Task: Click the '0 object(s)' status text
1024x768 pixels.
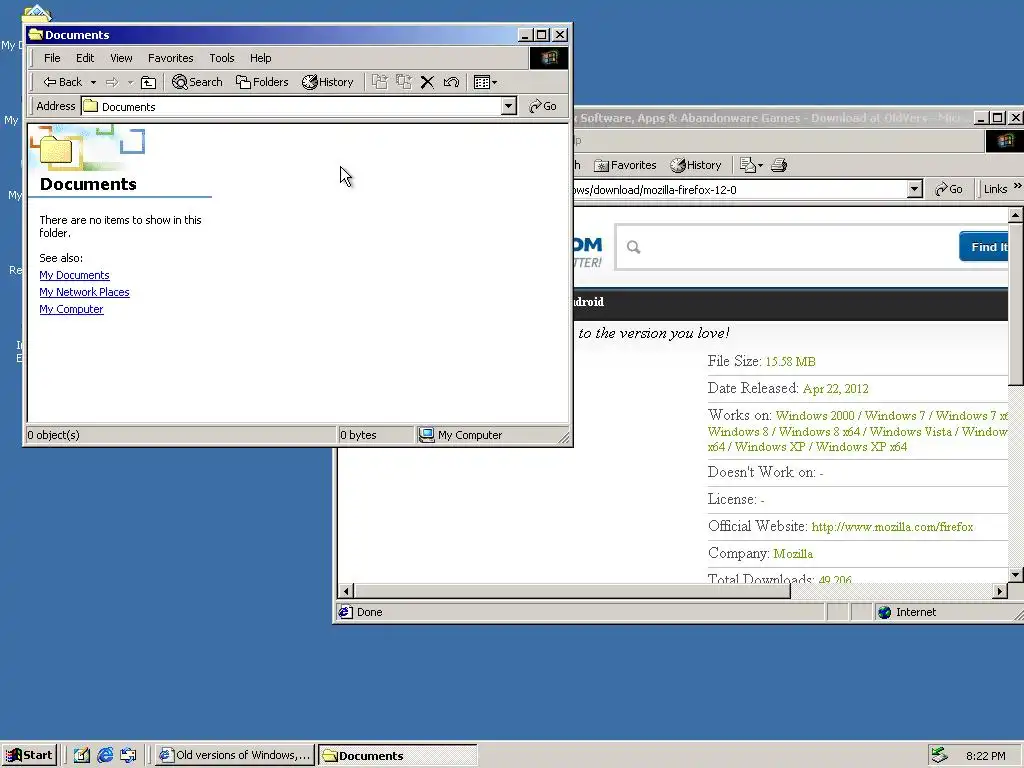Action: pyautogui.click(x=53, y=435)
